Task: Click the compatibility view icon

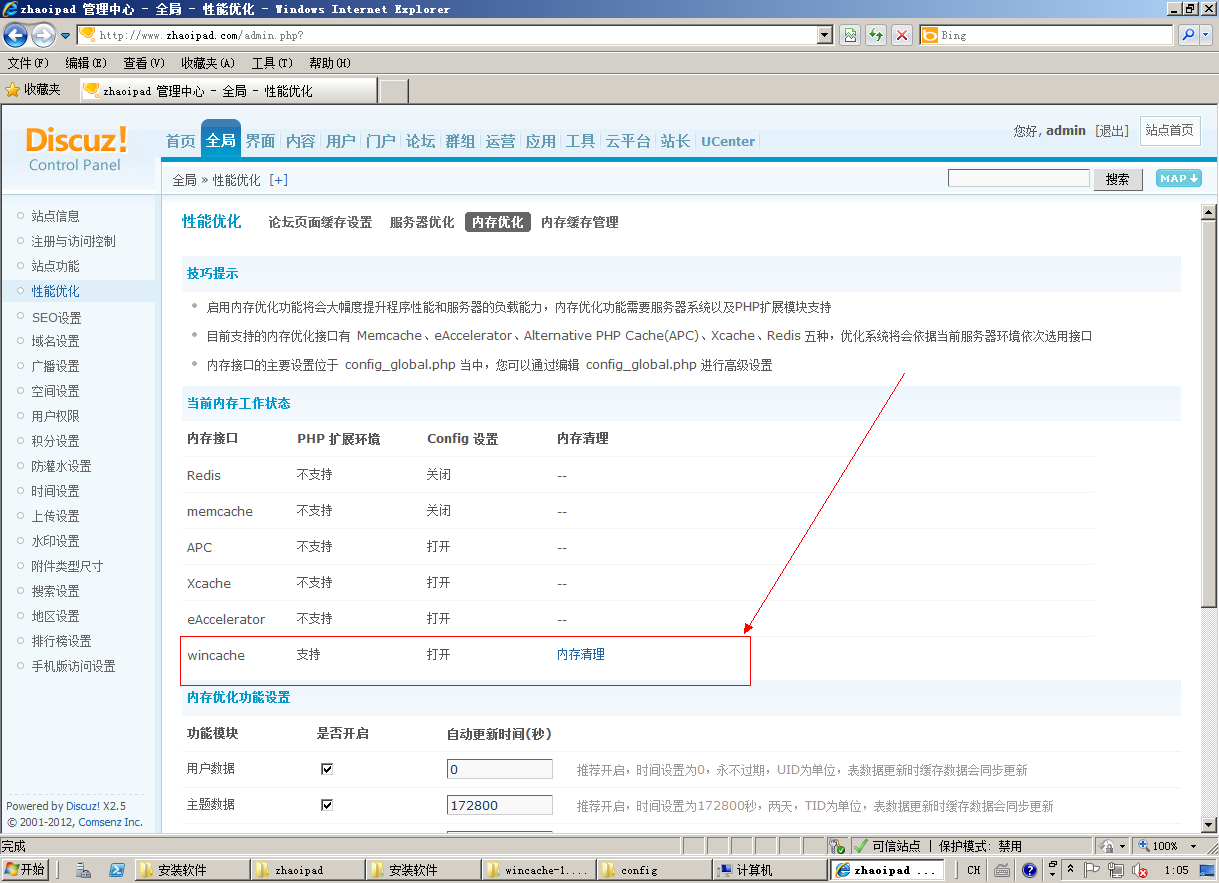Action: 849,35
